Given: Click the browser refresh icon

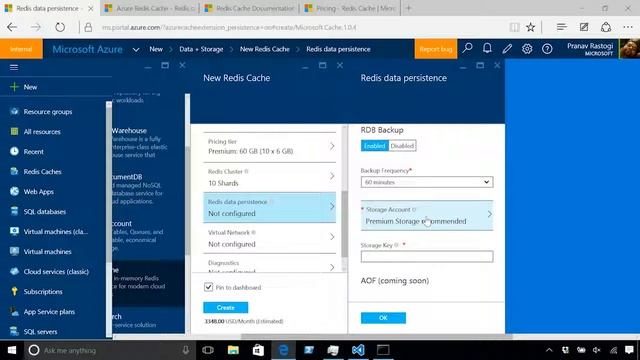Looking at the screenshot, I should pos(60,27).
